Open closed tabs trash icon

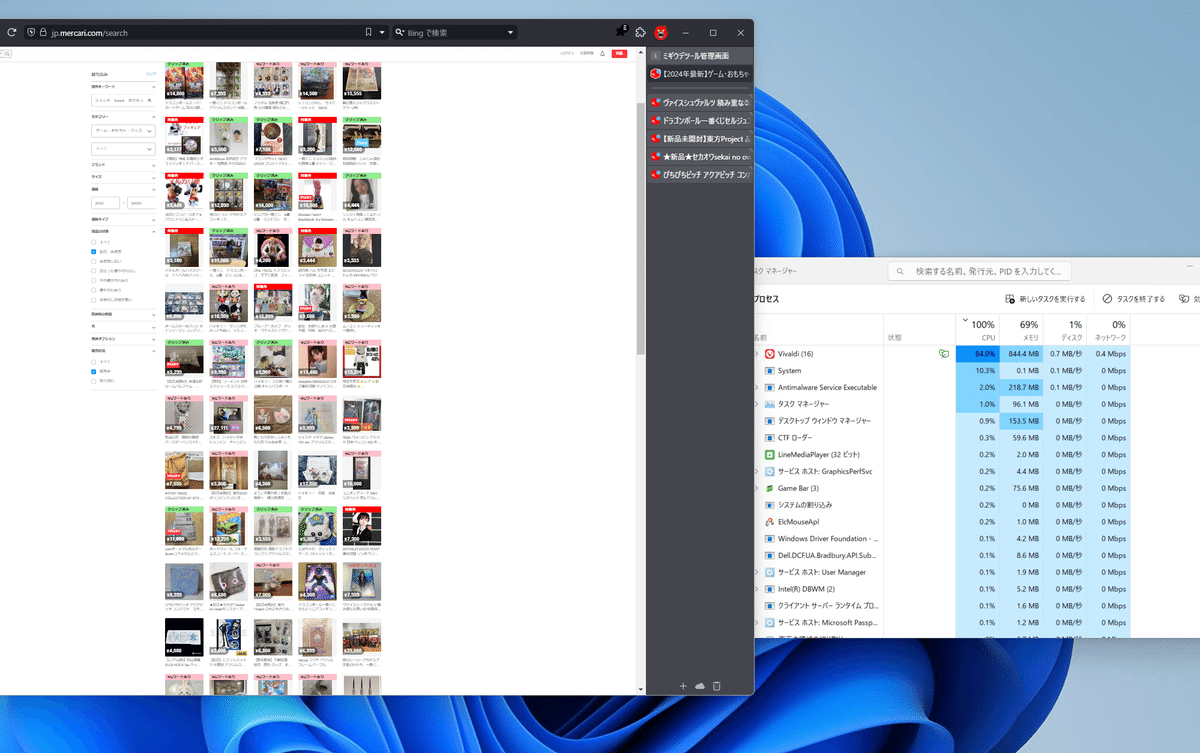point(717,686)
